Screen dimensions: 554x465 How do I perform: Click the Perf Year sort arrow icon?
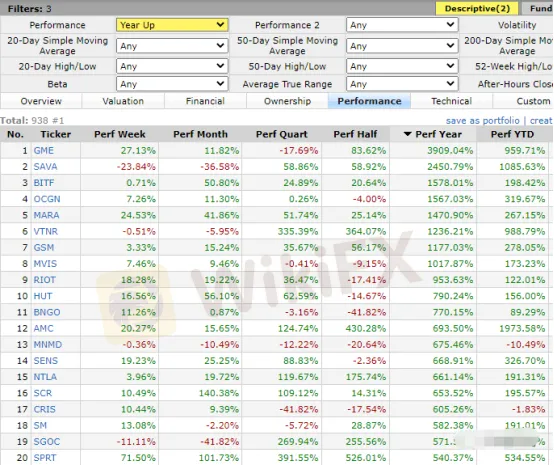click(x=407, y=134)
